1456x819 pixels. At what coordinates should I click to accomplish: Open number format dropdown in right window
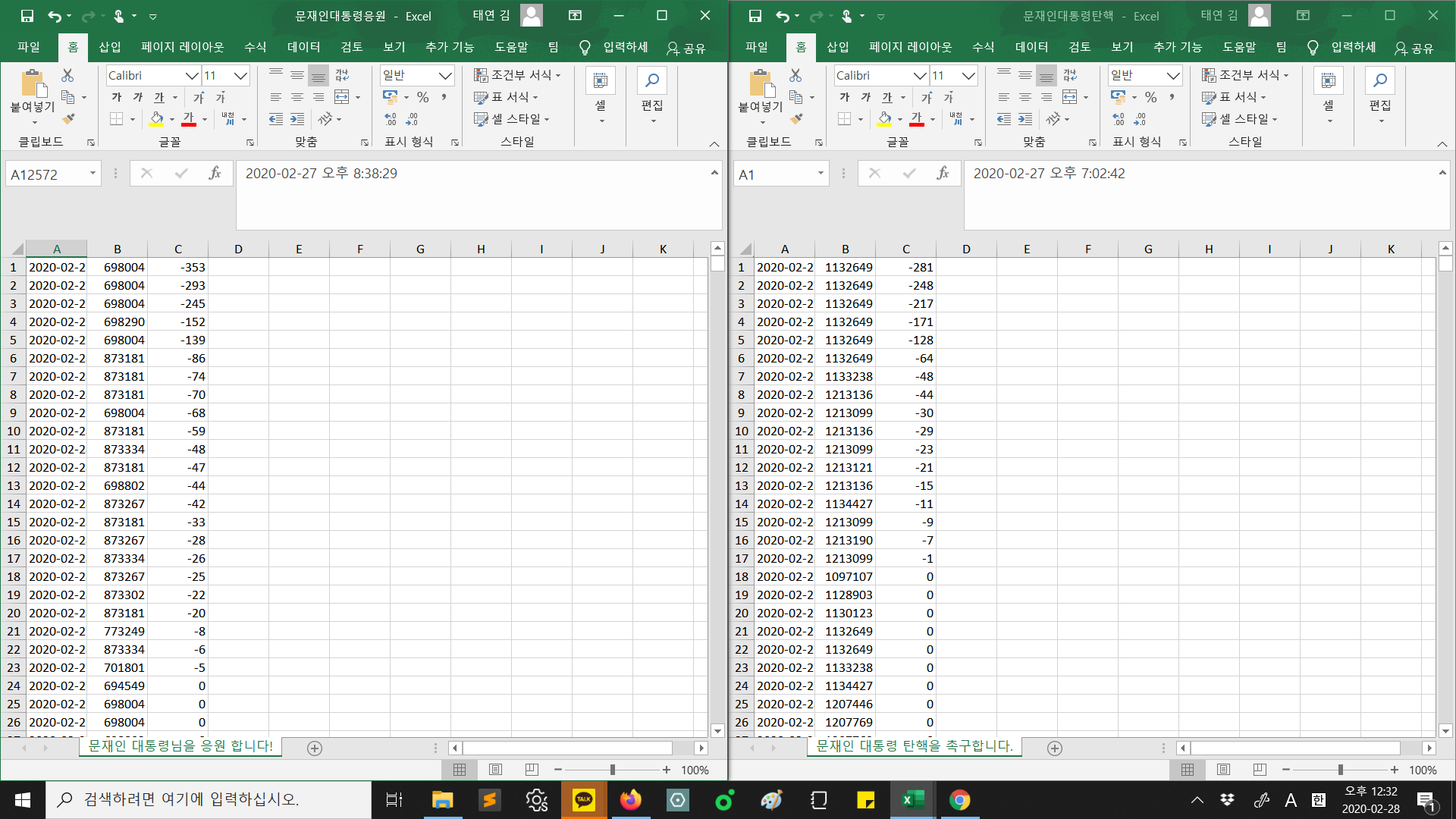click(x=1173, y=76)
